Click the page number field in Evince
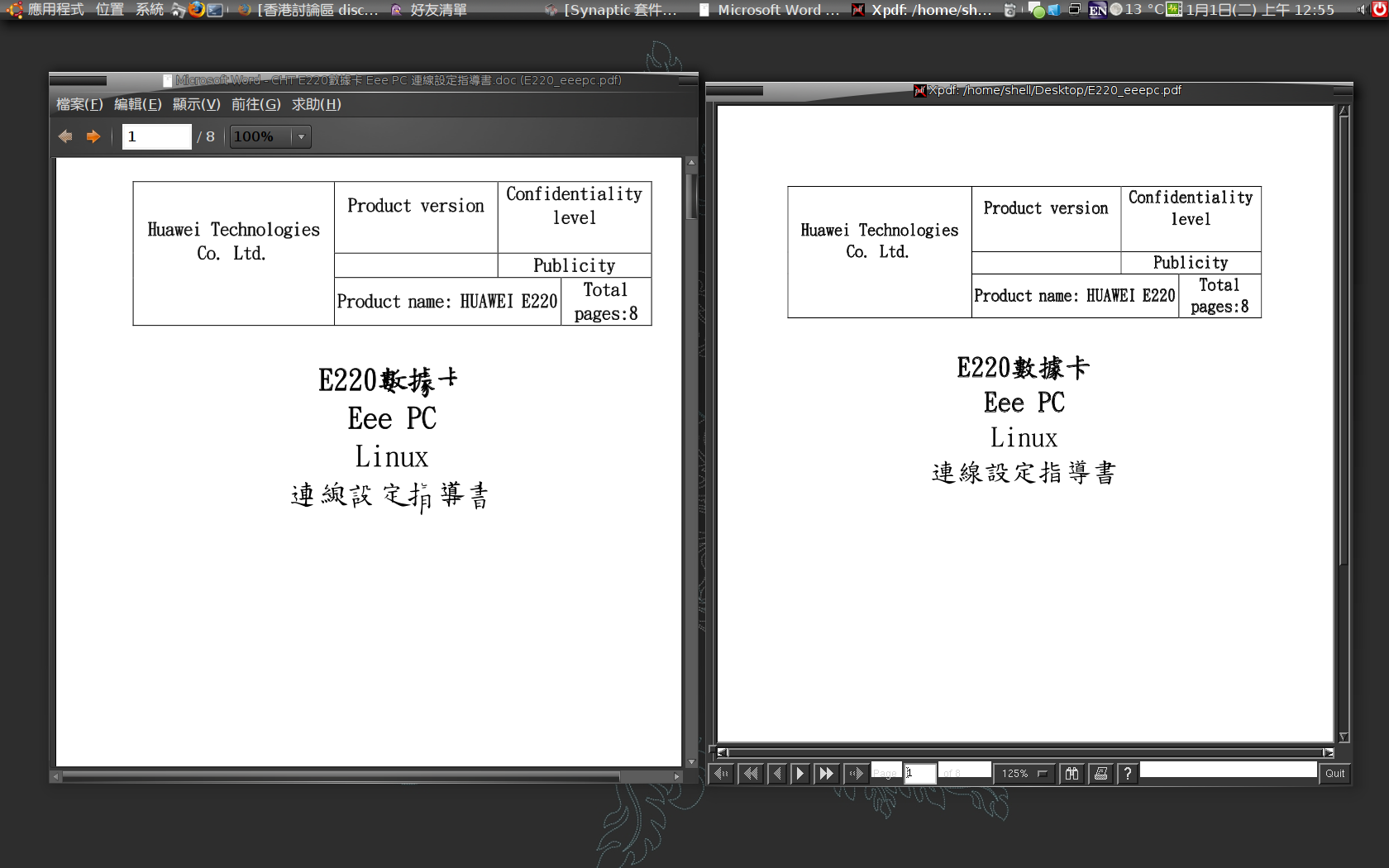 [157, 136]
